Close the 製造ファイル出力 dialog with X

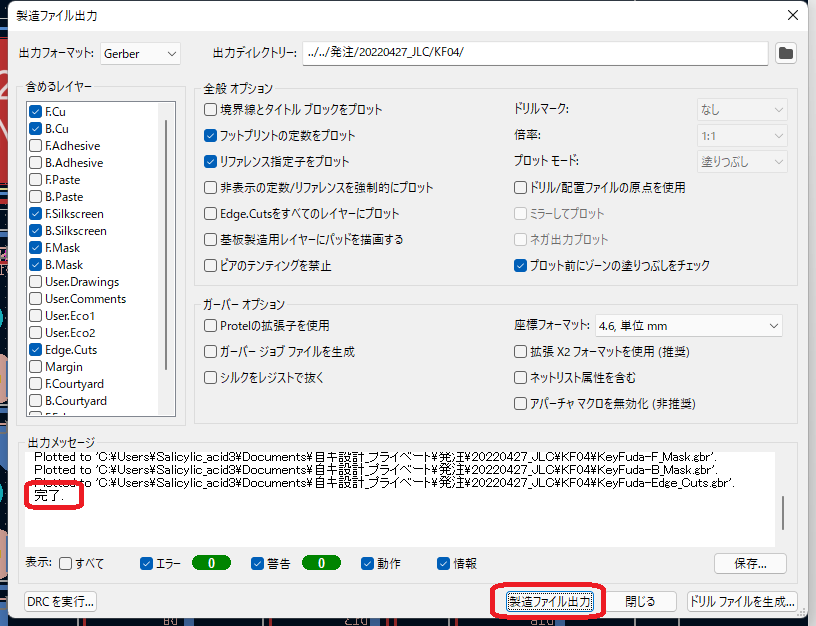tap(793, 15)
